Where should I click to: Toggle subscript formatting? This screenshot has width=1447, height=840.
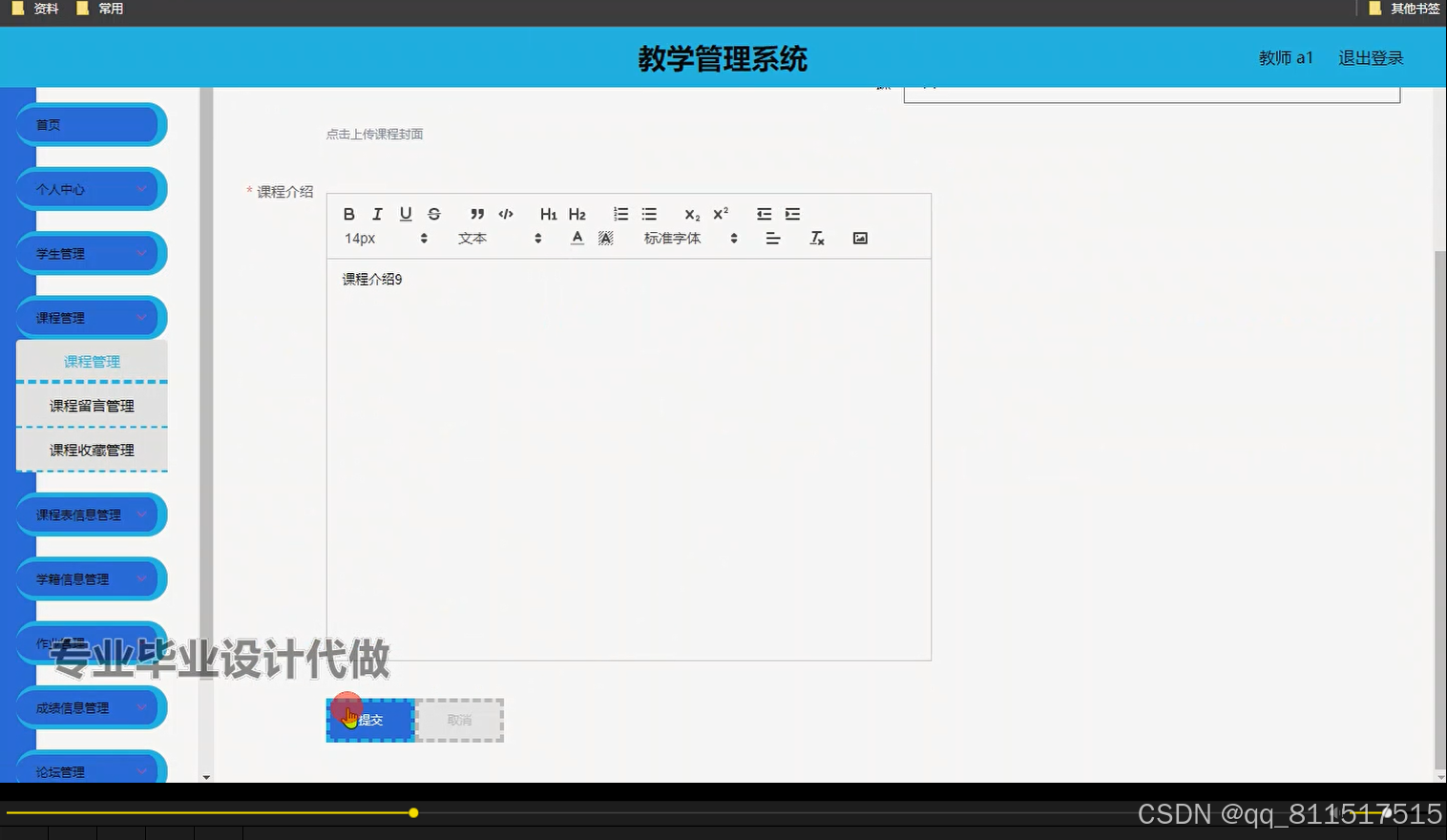690,214
